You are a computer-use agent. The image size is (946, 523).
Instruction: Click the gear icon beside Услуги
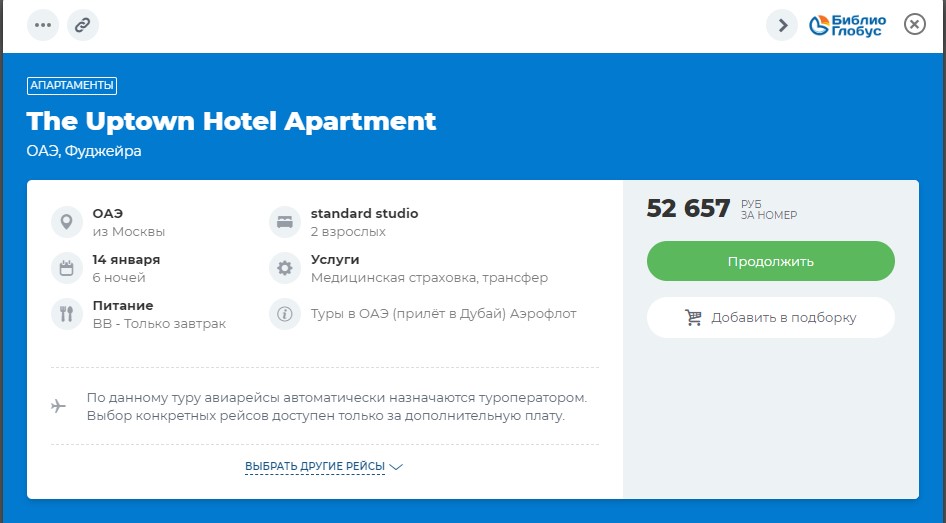[285, 268]
